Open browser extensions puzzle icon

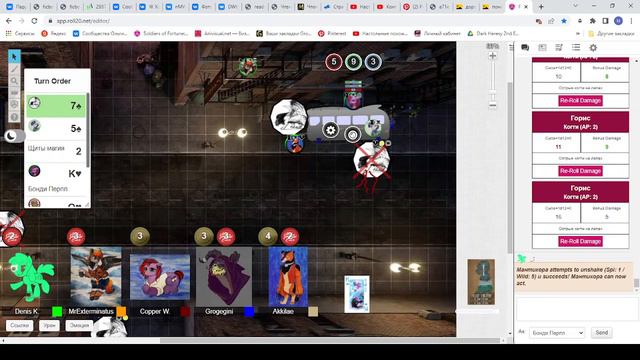pos(592,21)
